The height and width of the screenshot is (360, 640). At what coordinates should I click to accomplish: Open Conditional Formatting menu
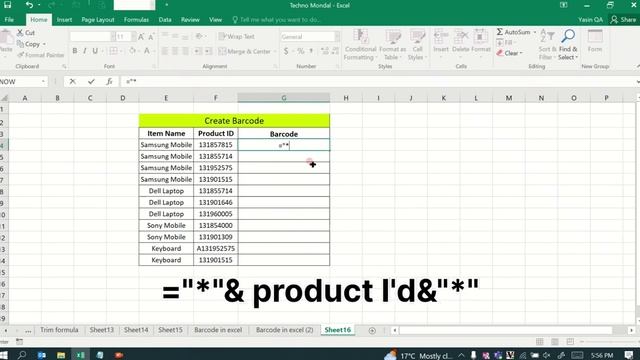[360, 45]
